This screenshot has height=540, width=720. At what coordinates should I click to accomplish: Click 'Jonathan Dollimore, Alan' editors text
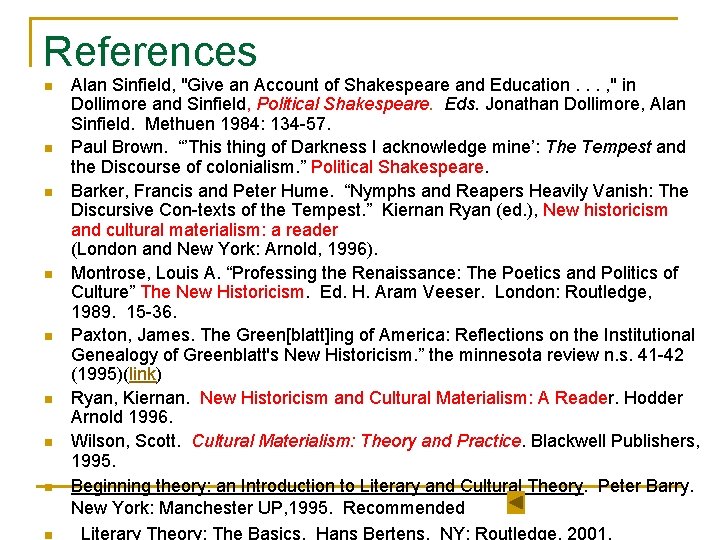[585, 104]
